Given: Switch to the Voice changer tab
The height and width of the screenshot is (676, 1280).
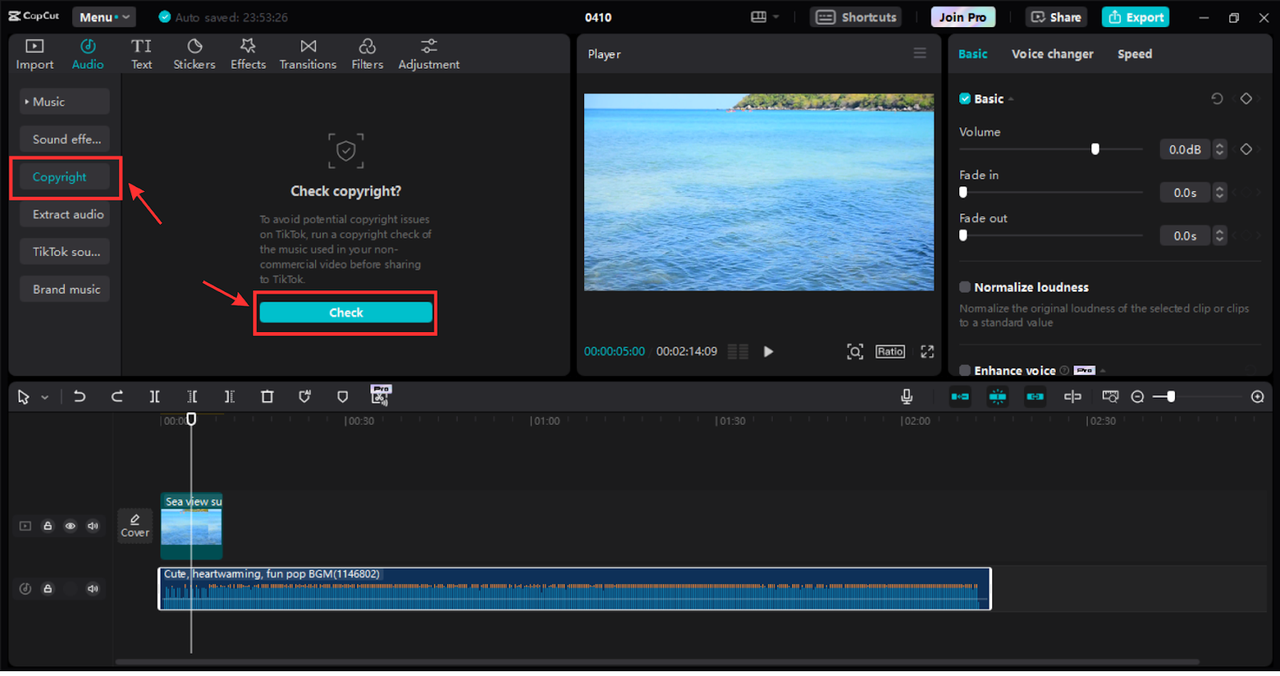Looking at the screenshot, I should tap(1052, 54).
